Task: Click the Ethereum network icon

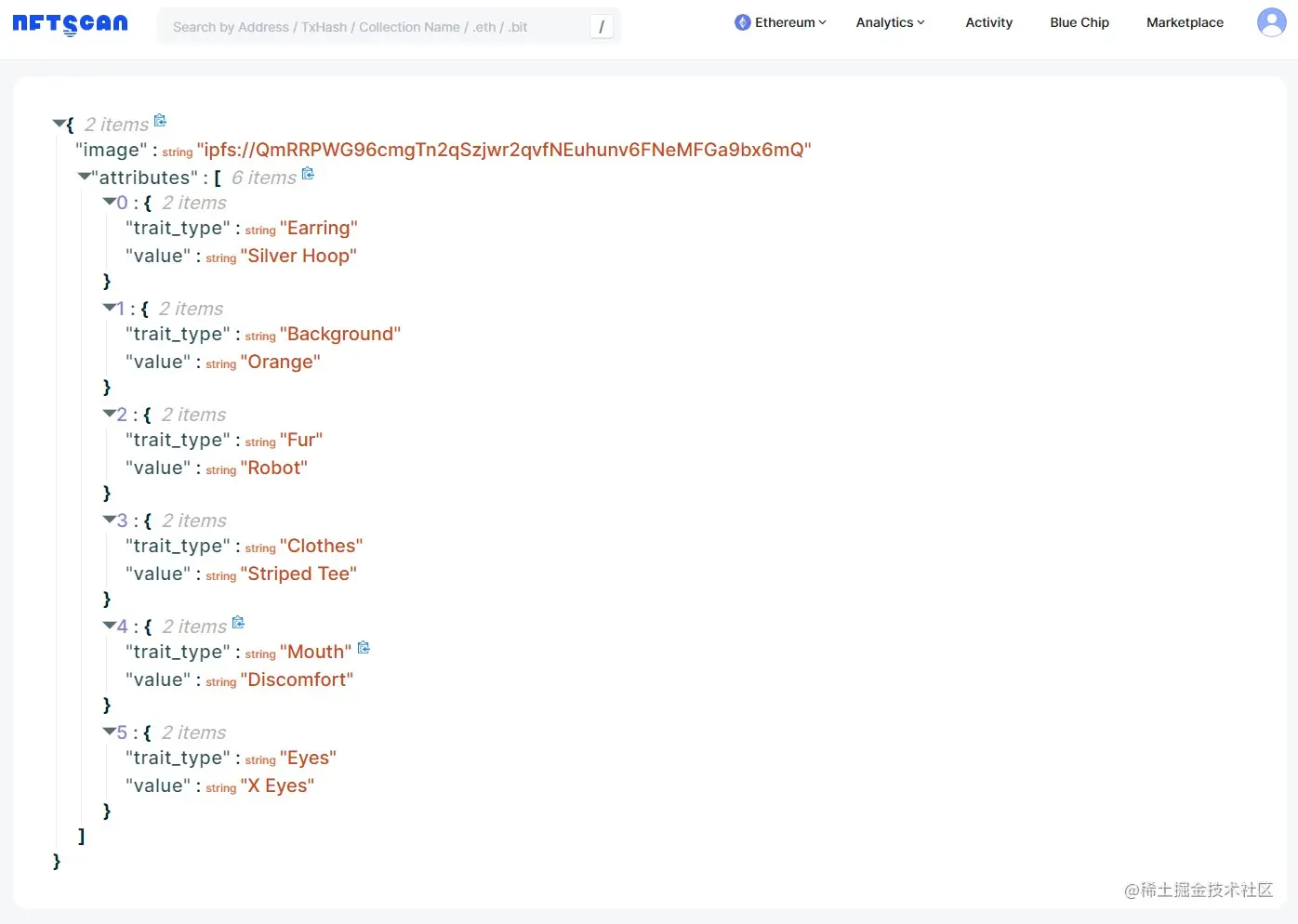Action: (x=742, y=22)
